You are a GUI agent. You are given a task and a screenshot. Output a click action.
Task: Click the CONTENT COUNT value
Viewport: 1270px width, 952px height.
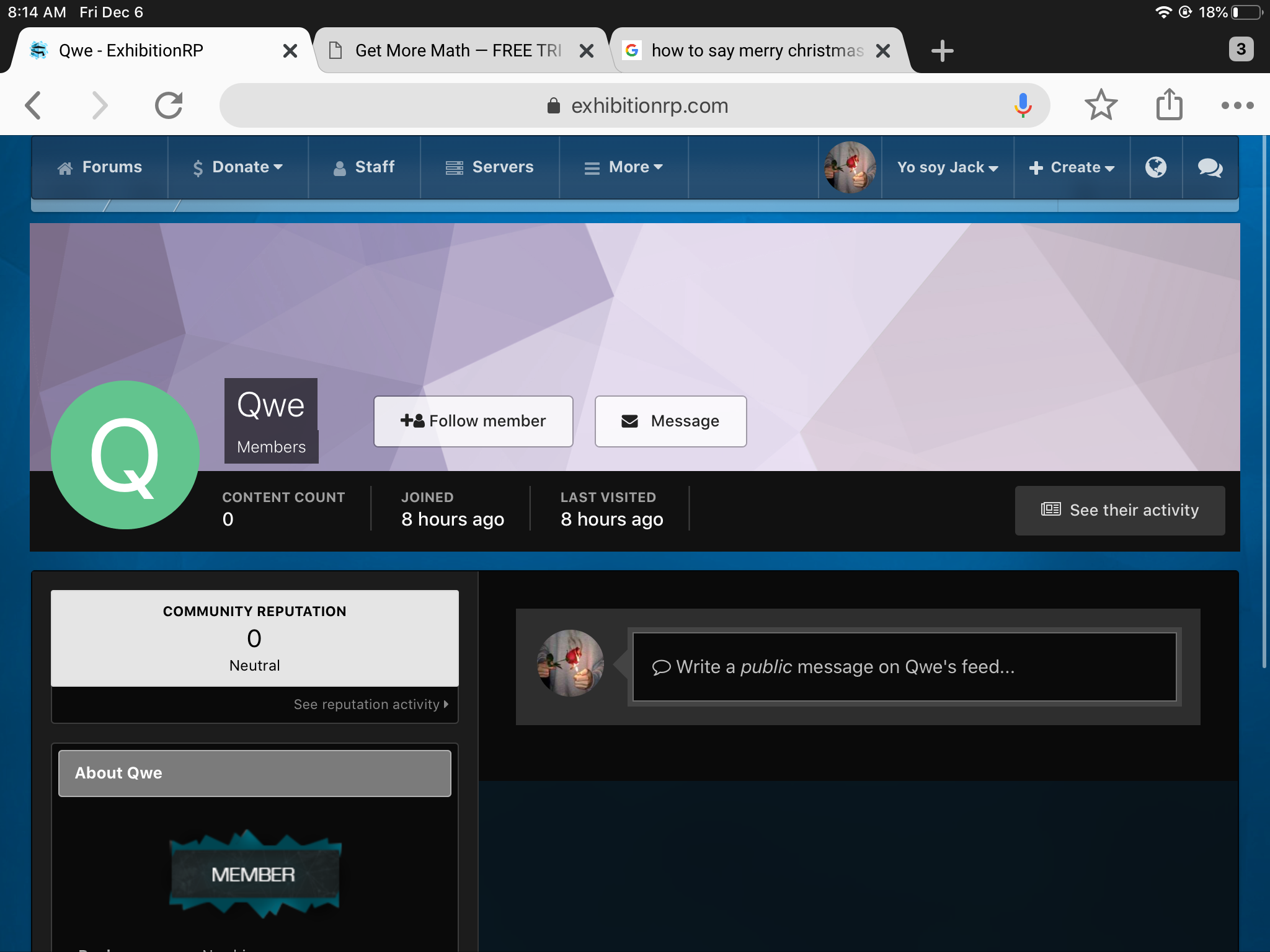click(228, 519)
